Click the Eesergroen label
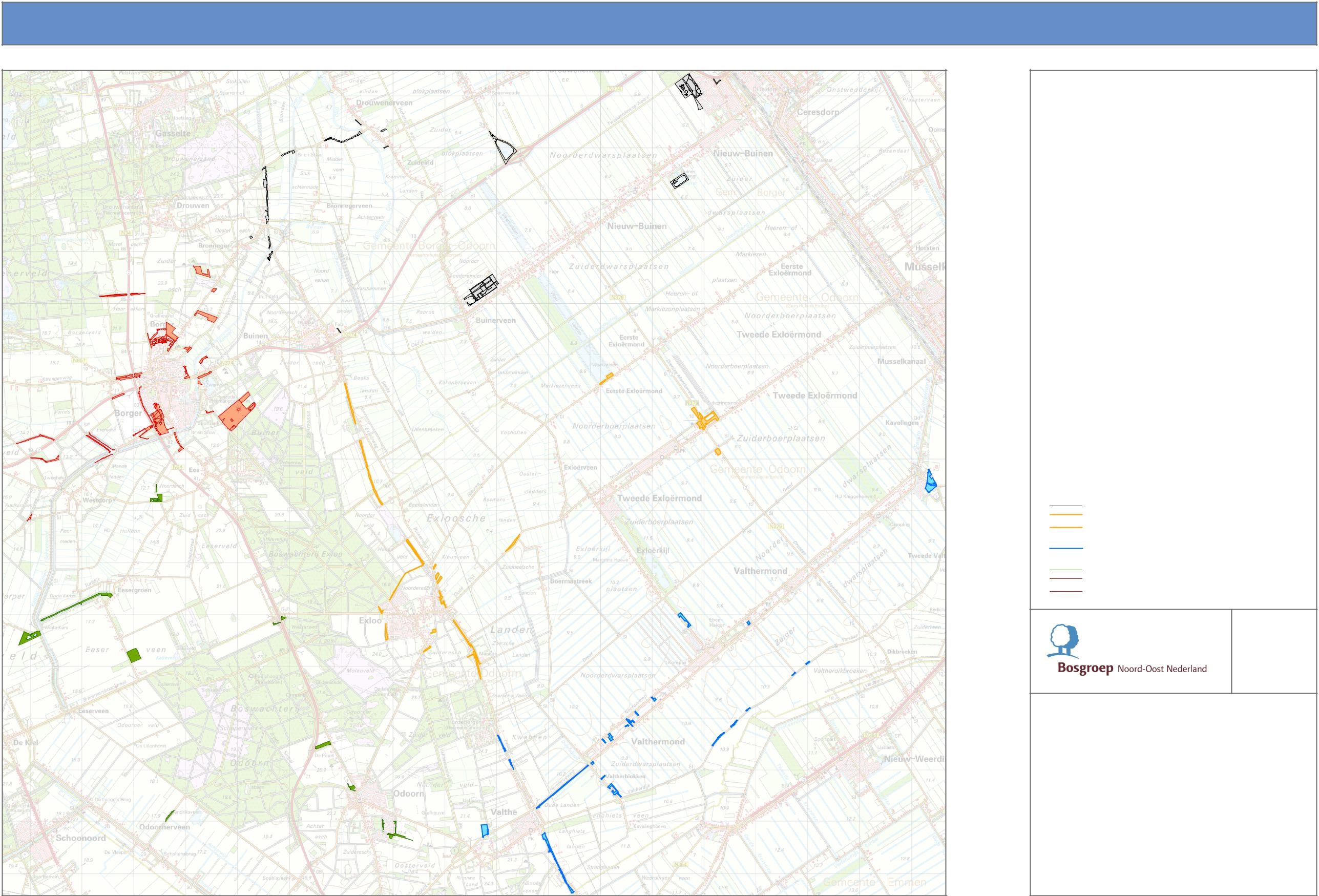The image size is (1319, 896). coord(134,590)
